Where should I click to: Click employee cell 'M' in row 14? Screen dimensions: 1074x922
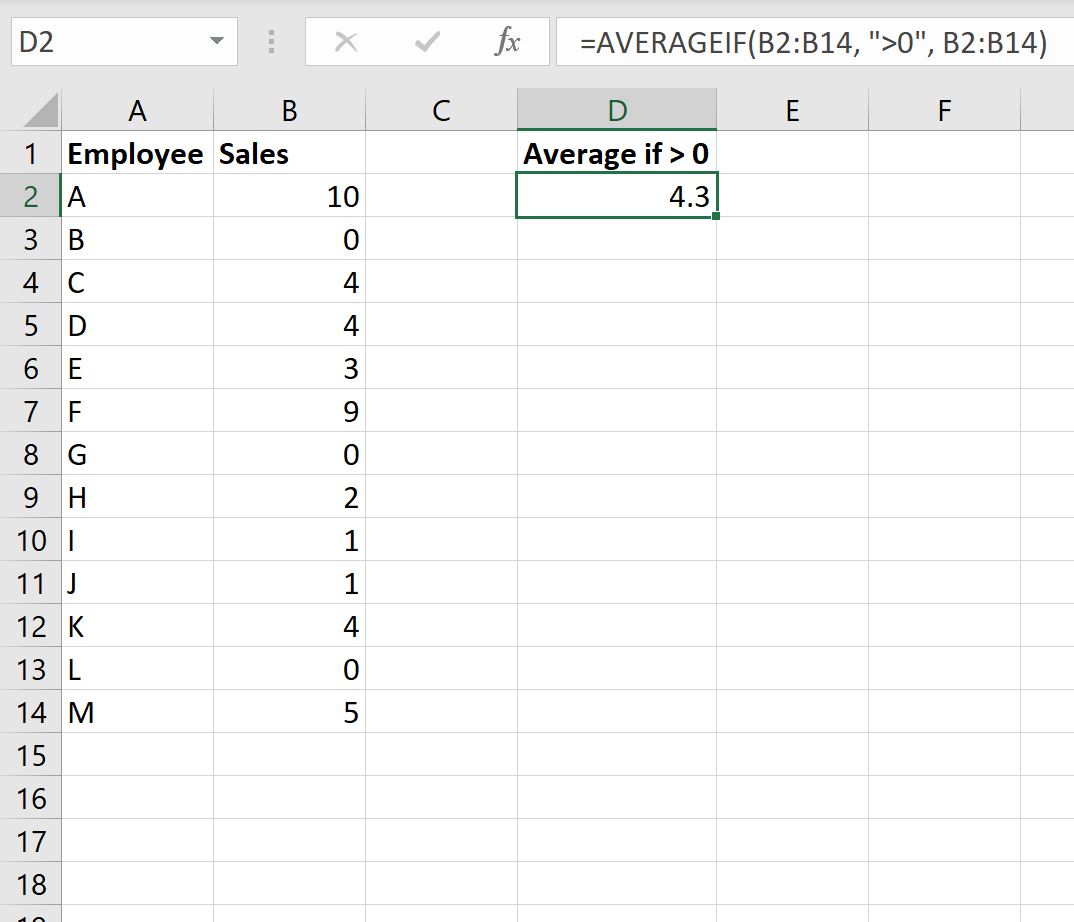(x=138, y=712)
